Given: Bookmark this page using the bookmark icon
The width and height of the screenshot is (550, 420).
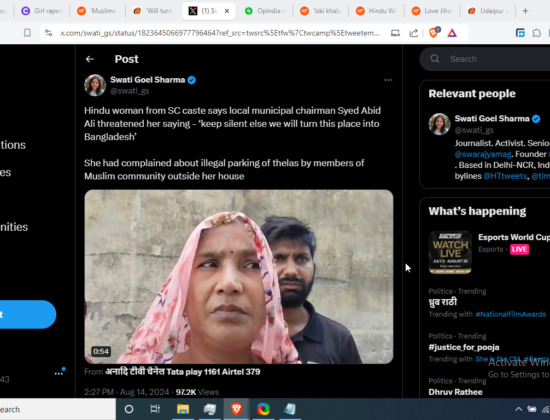Looking at the screenshot, I should [x=27, y=33].
